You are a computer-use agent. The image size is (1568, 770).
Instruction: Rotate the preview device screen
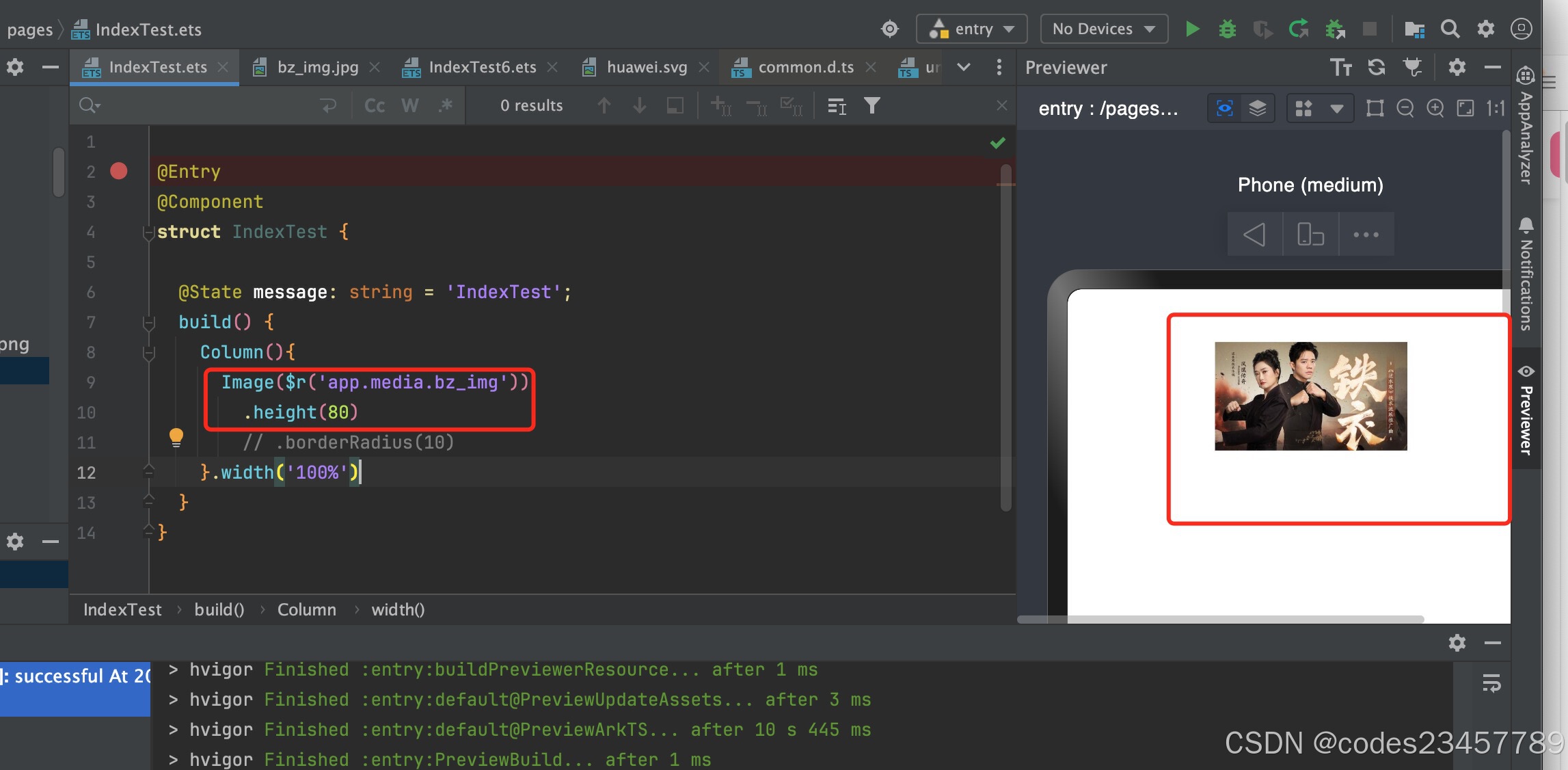pyautogui.click(x=1310, y=235)
